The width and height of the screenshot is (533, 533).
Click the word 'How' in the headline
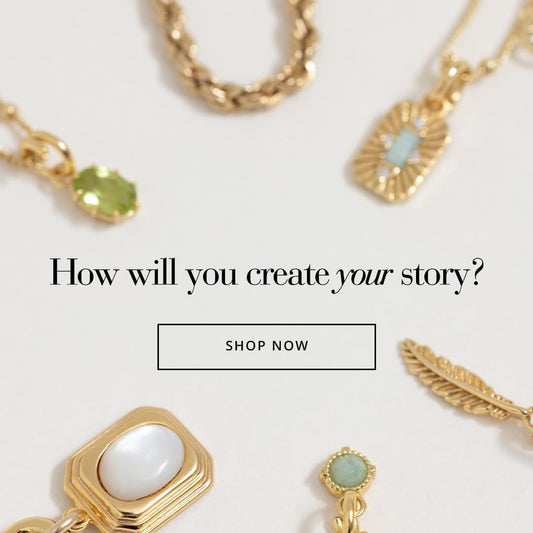[x=84, y=273]
